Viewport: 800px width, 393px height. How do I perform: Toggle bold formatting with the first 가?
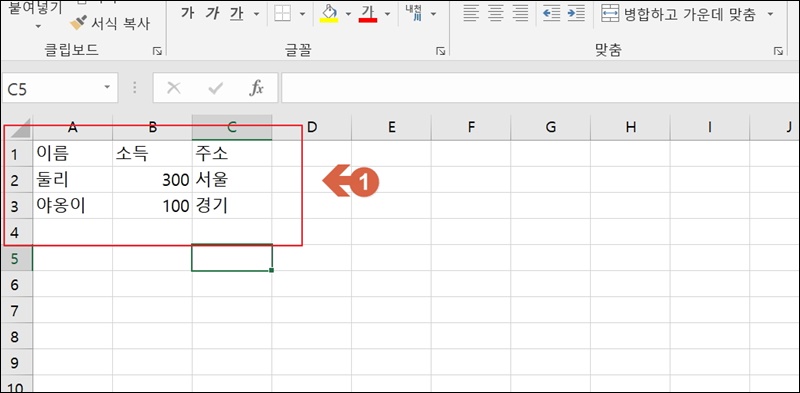click(x=187, y=14)
